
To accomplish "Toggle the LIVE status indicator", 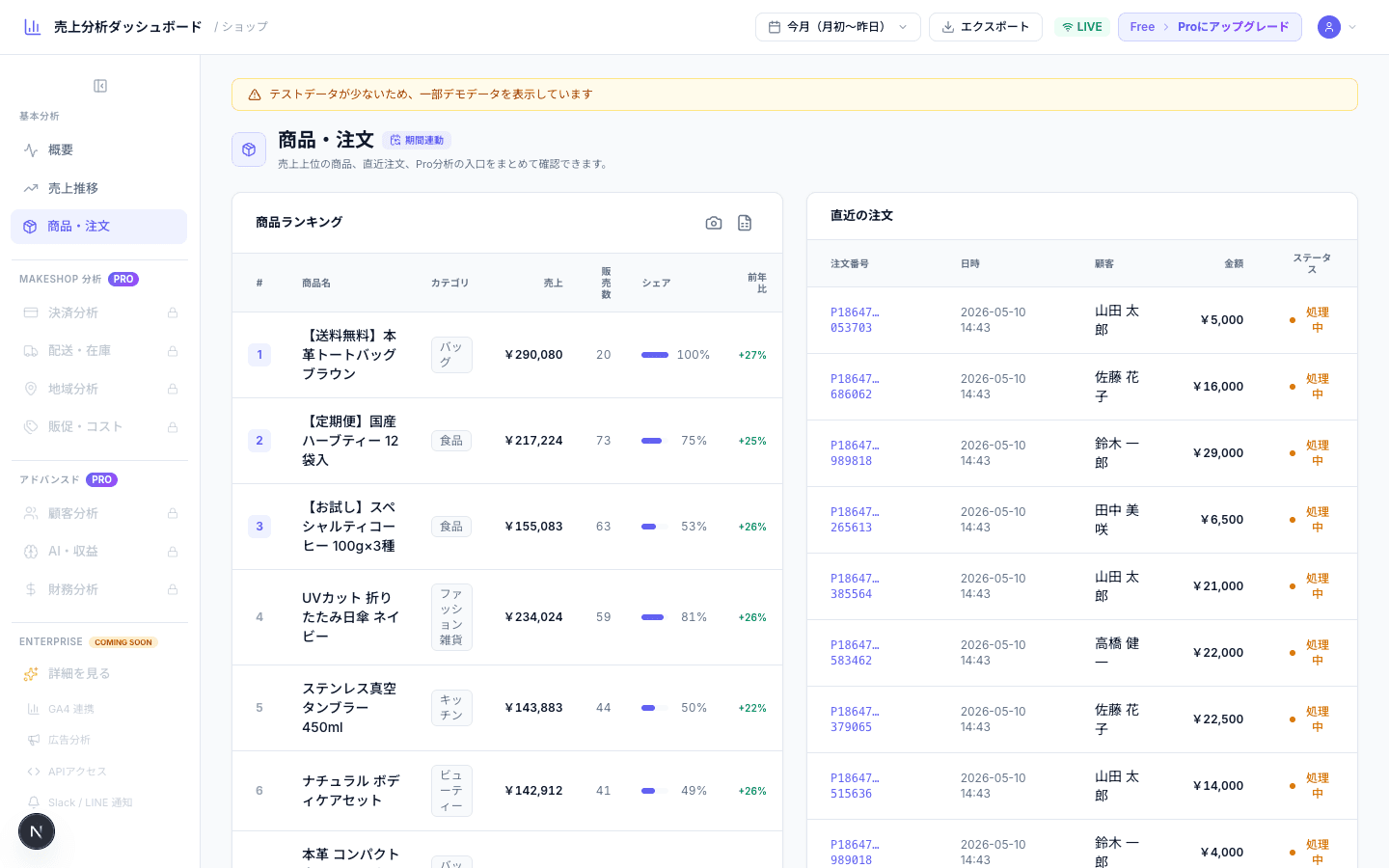I will point(1082,27).
